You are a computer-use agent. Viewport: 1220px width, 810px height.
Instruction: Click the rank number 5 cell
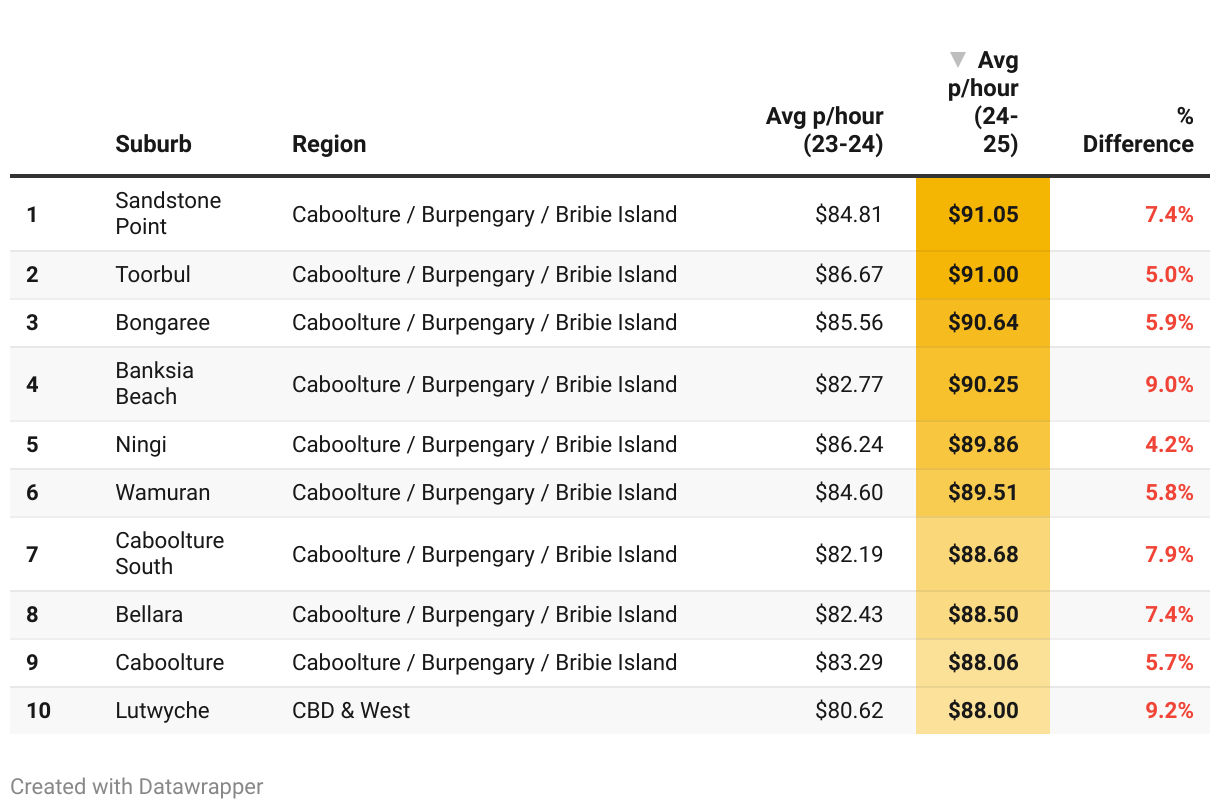pyautogui.click(x=32, y=445)
